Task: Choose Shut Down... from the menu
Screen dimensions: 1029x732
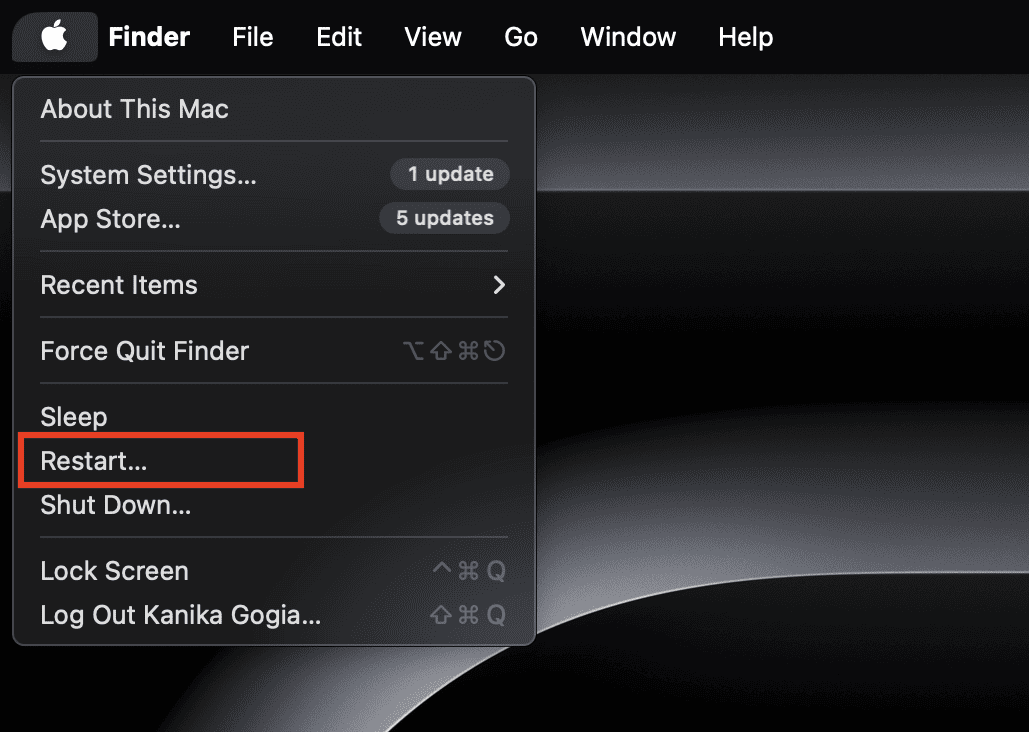Action: pyautogui.click(x=116, y=505)
